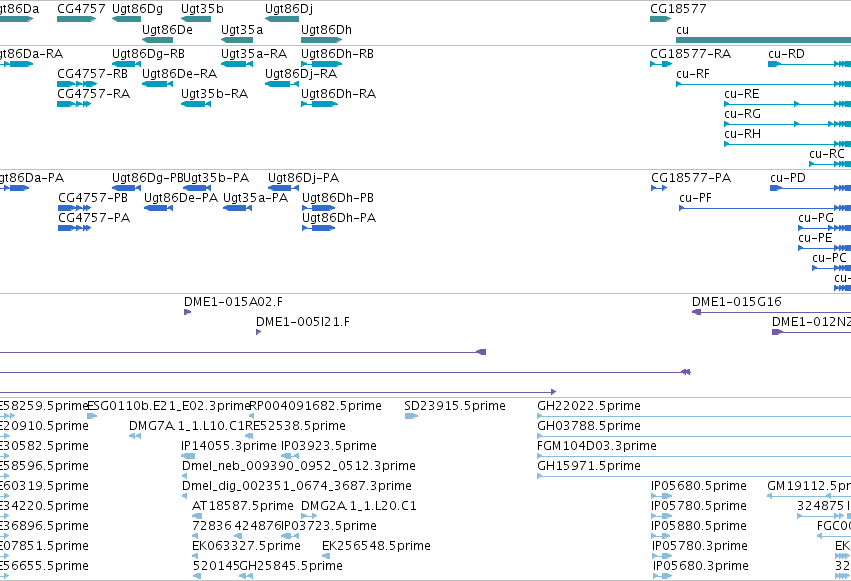Select transcript Ugt35b-RA

click(x=196, y=104)
